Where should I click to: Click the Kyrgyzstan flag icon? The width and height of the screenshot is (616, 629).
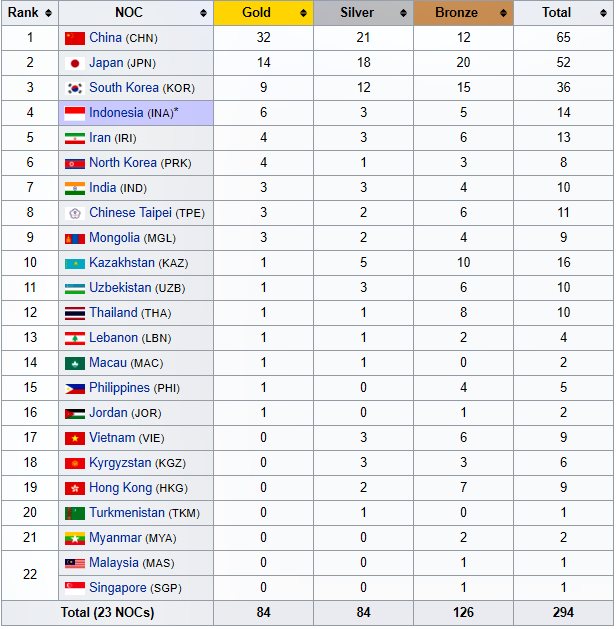click(75, 463)
